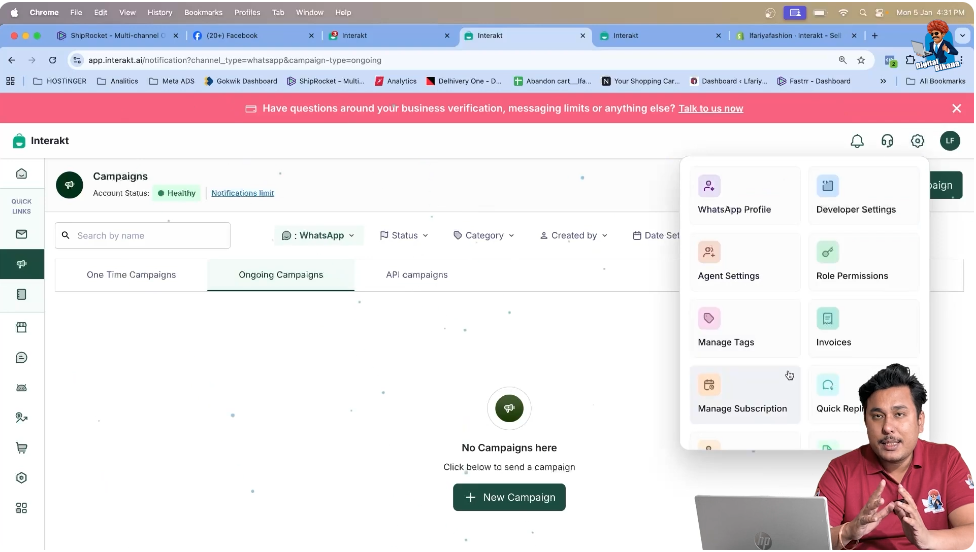976x552 pixels.
Task: Click the Search by name field
Action: tap(143, 235)
